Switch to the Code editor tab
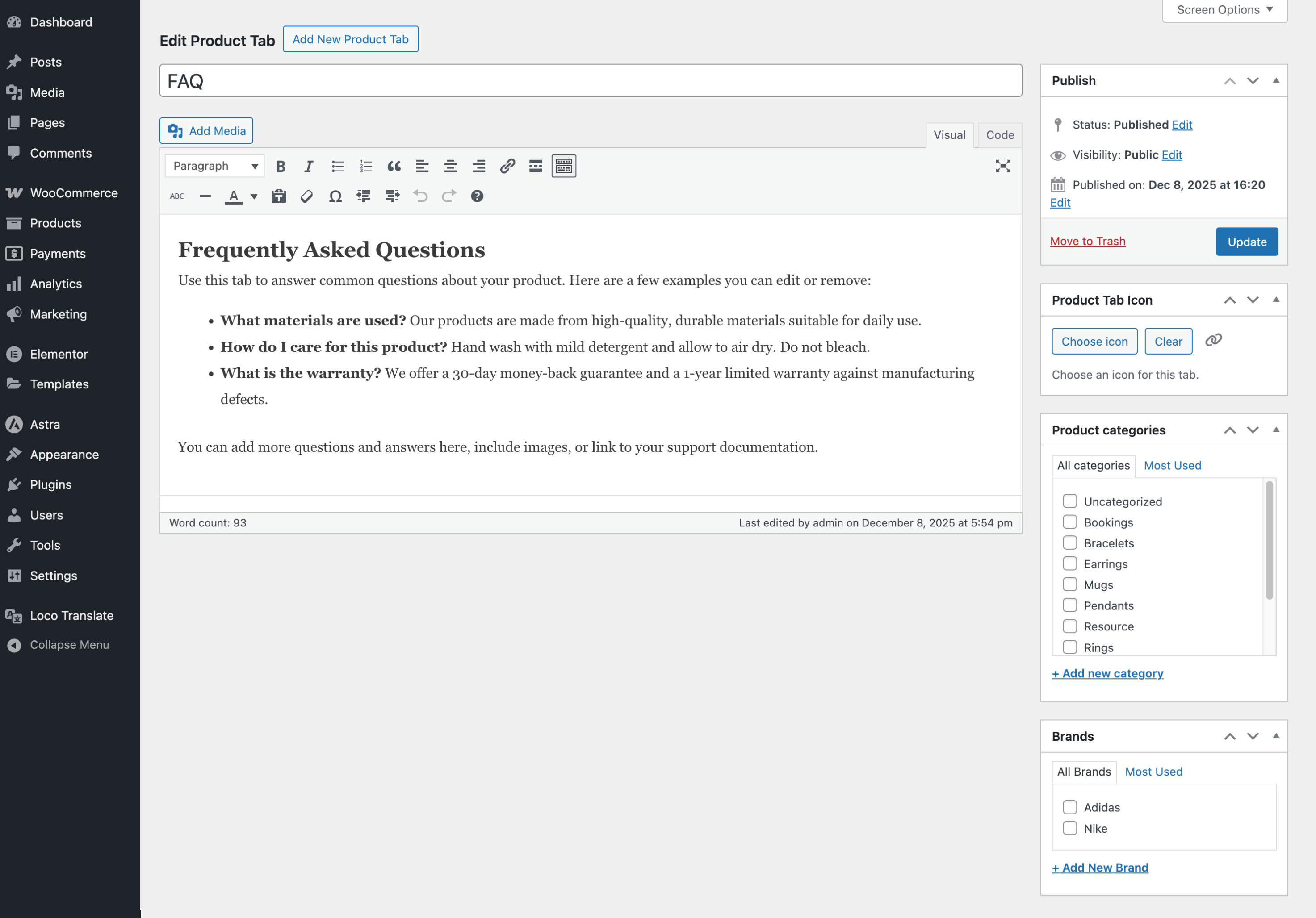Viewport: 1316px width, 918px height. pyautogui.click(x=1000, y=135)
